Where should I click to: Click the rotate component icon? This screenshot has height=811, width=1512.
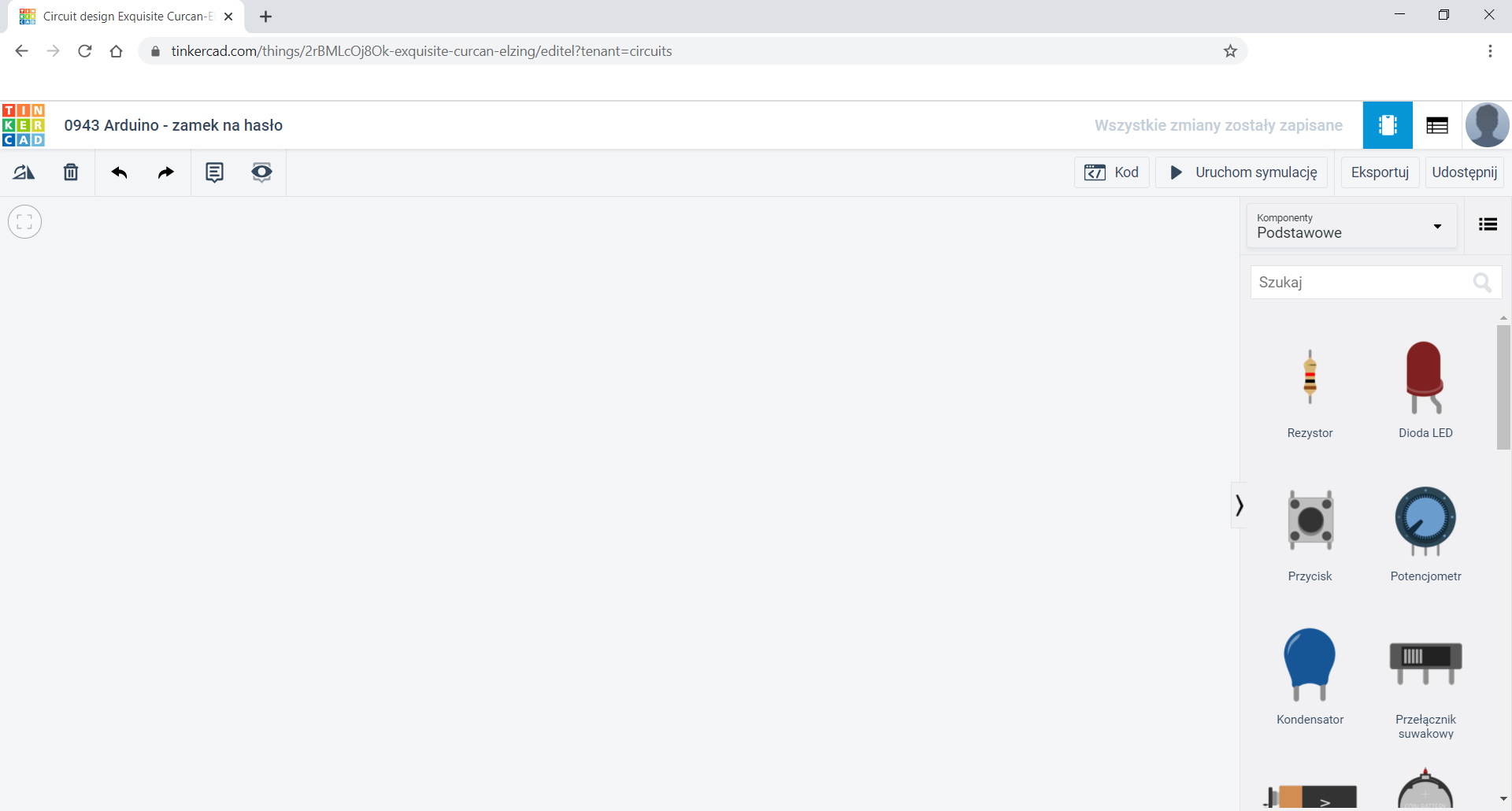24,172
